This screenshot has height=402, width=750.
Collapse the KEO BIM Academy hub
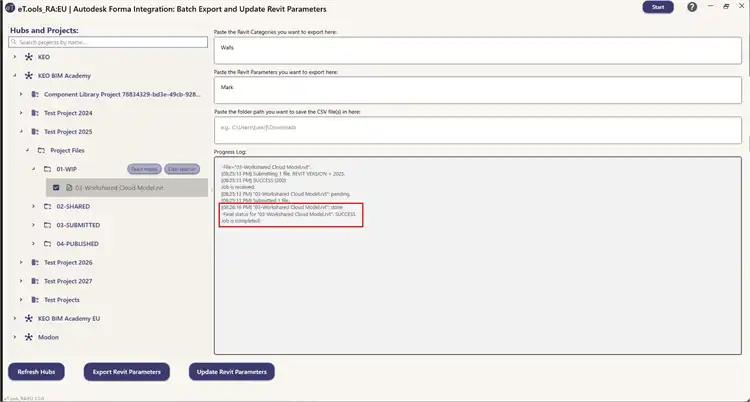[x=14, y=76]
